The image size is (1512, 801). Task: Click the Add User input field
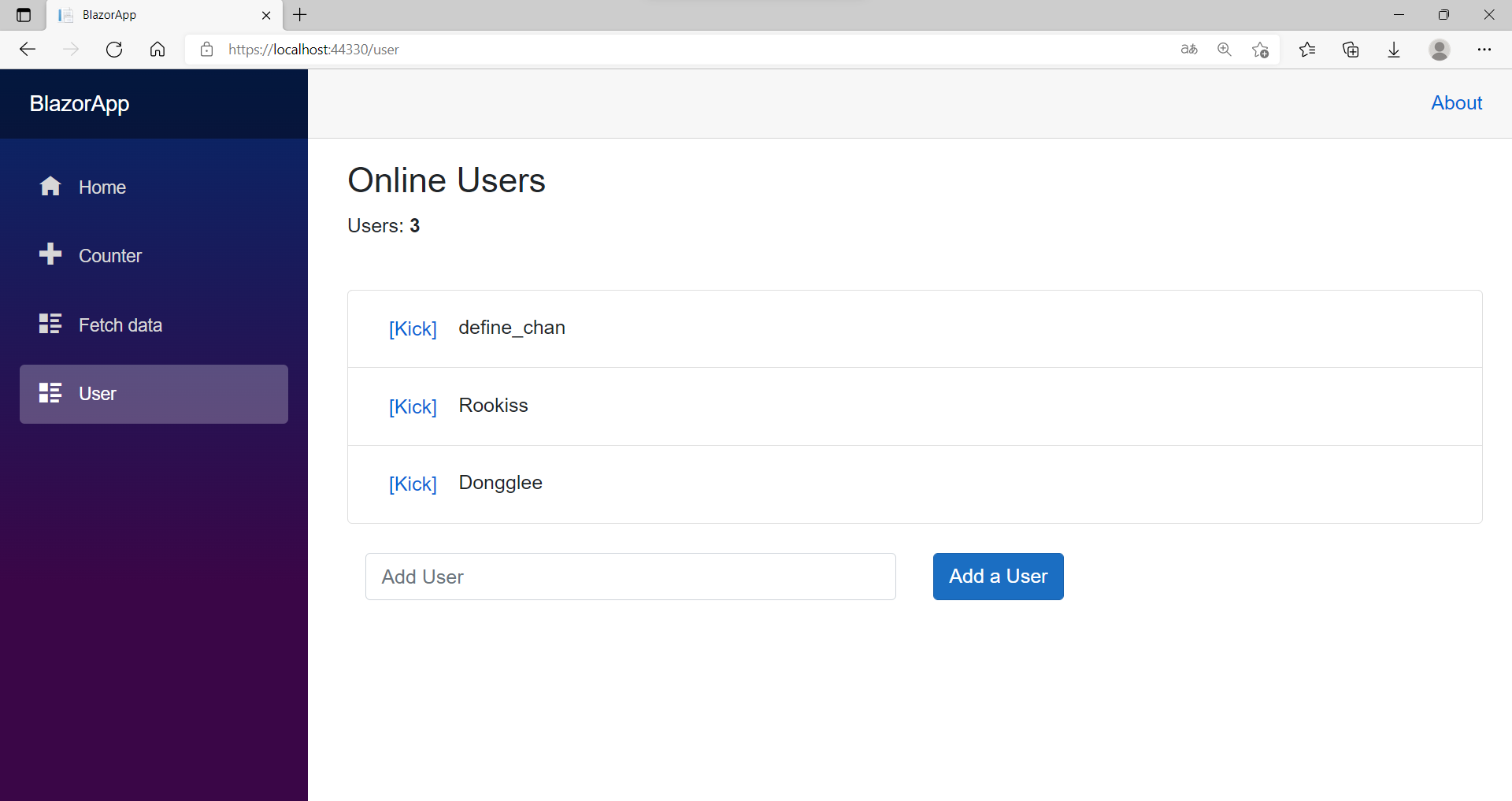(630, 576)
